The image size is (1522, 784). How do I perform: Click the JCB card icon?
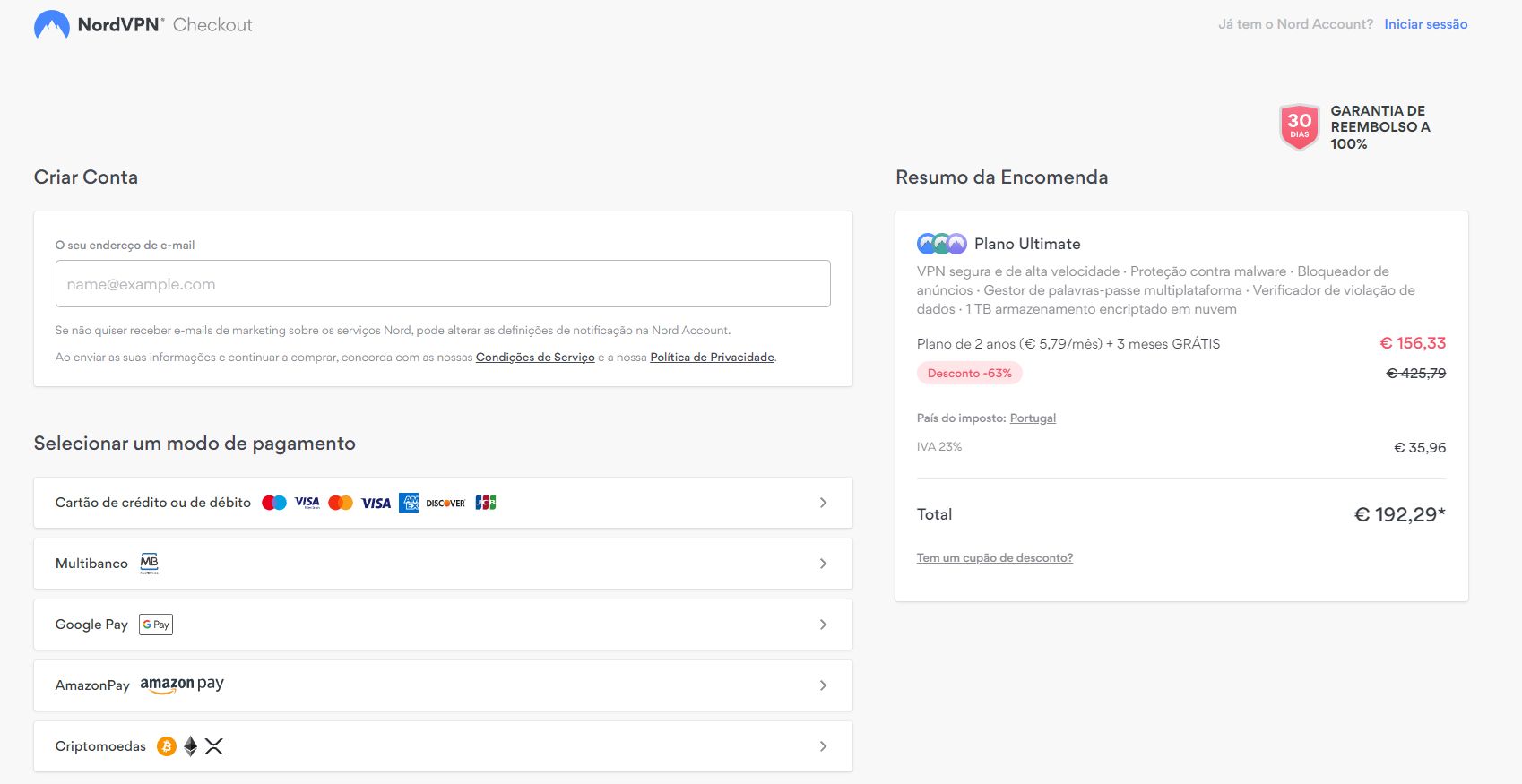coord(485,503)
